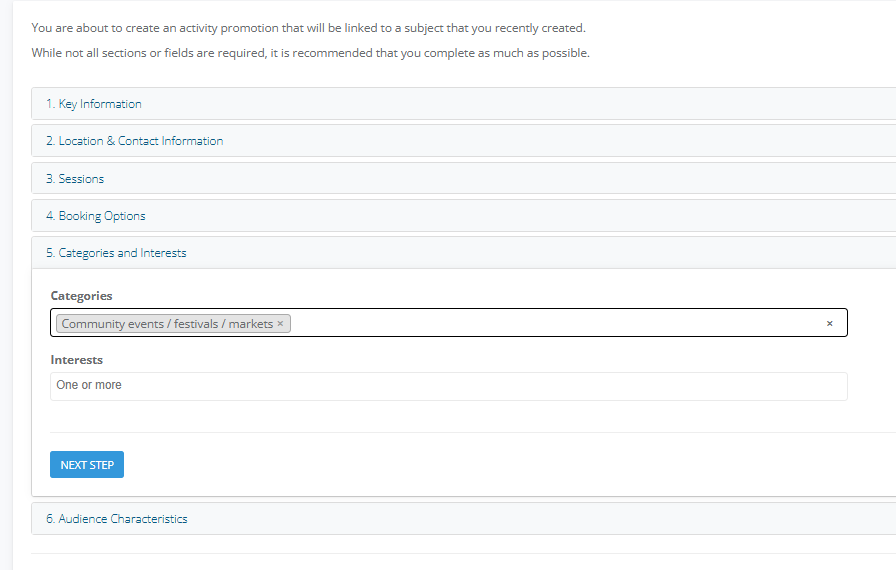Click the '4. Booking Options' heading text
This screenshot has width=896, height=570.
pyautogui.click(x=95, y=215)
